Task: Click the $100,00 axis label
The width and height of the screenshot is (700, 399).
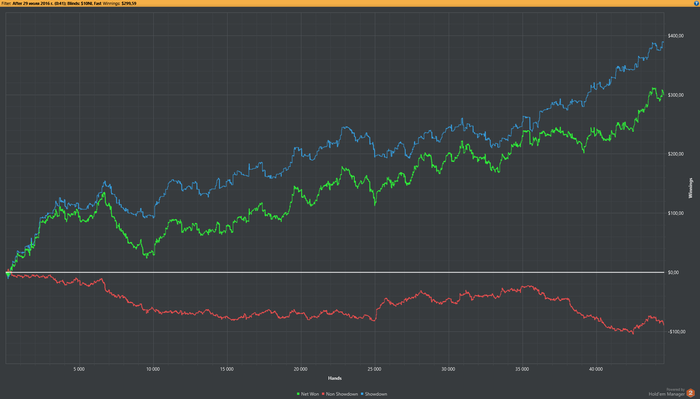Action: coord(675,213)
